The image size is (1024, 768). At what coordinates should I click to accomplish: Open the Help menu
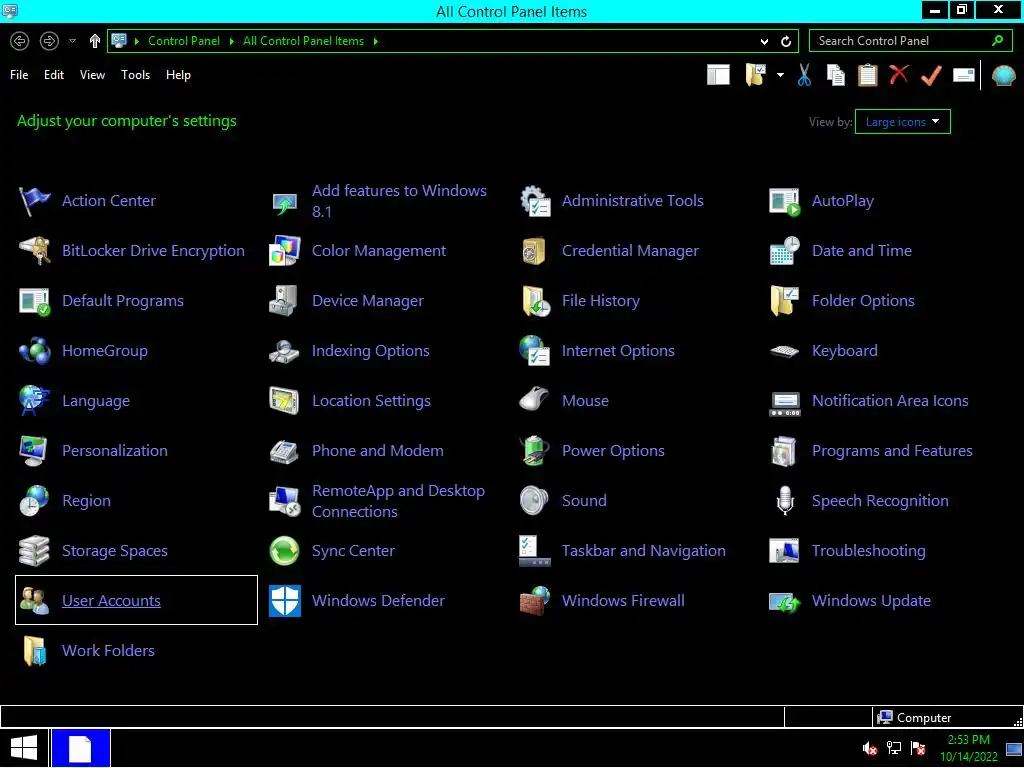point(178,75)
